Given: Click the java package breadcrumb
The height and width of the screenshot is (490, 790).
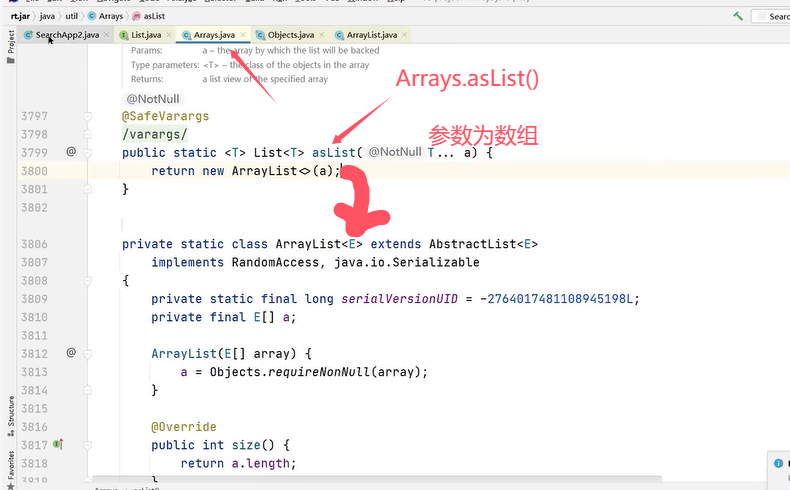Looking at the screenshot, I should pyautogui.click(x=47, y=16).
